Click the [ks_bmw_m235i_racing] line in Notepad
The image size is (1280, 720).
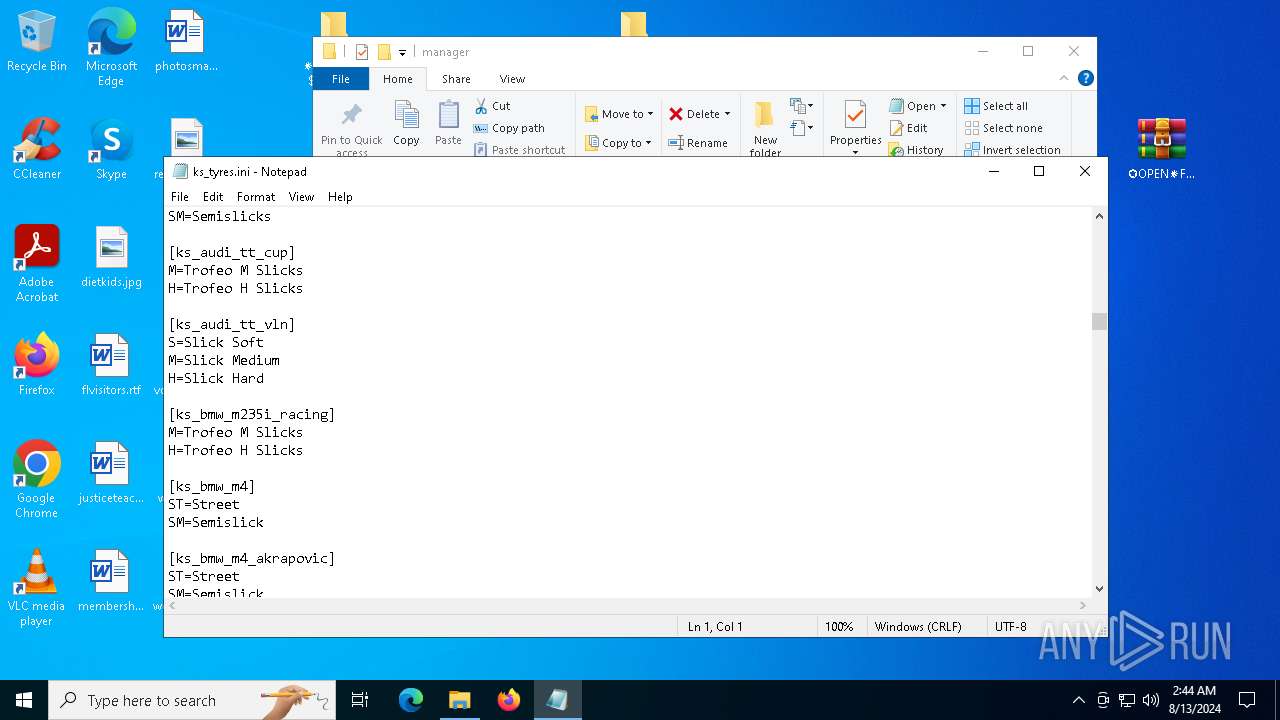252,414
